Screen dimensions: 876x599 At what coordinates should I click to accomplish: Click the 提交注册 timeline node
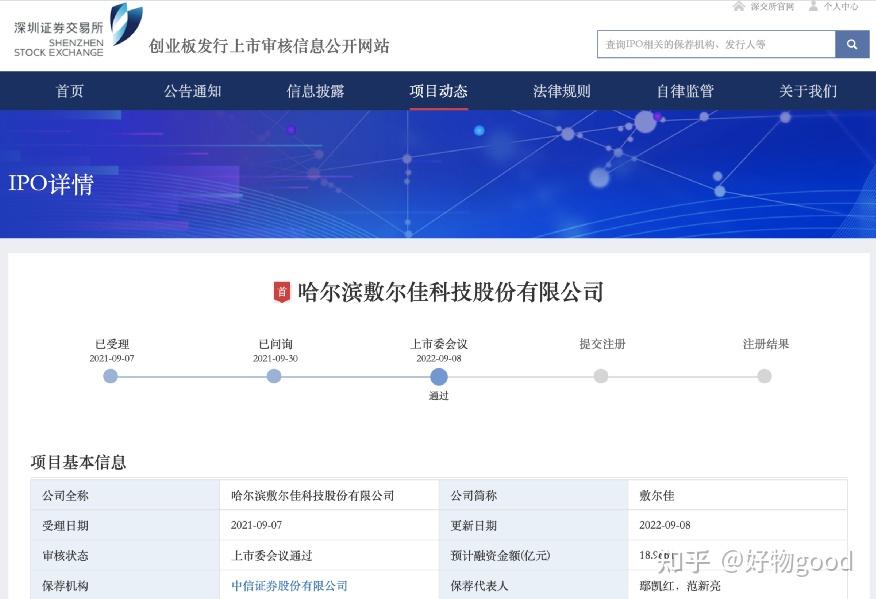(601, 377)
